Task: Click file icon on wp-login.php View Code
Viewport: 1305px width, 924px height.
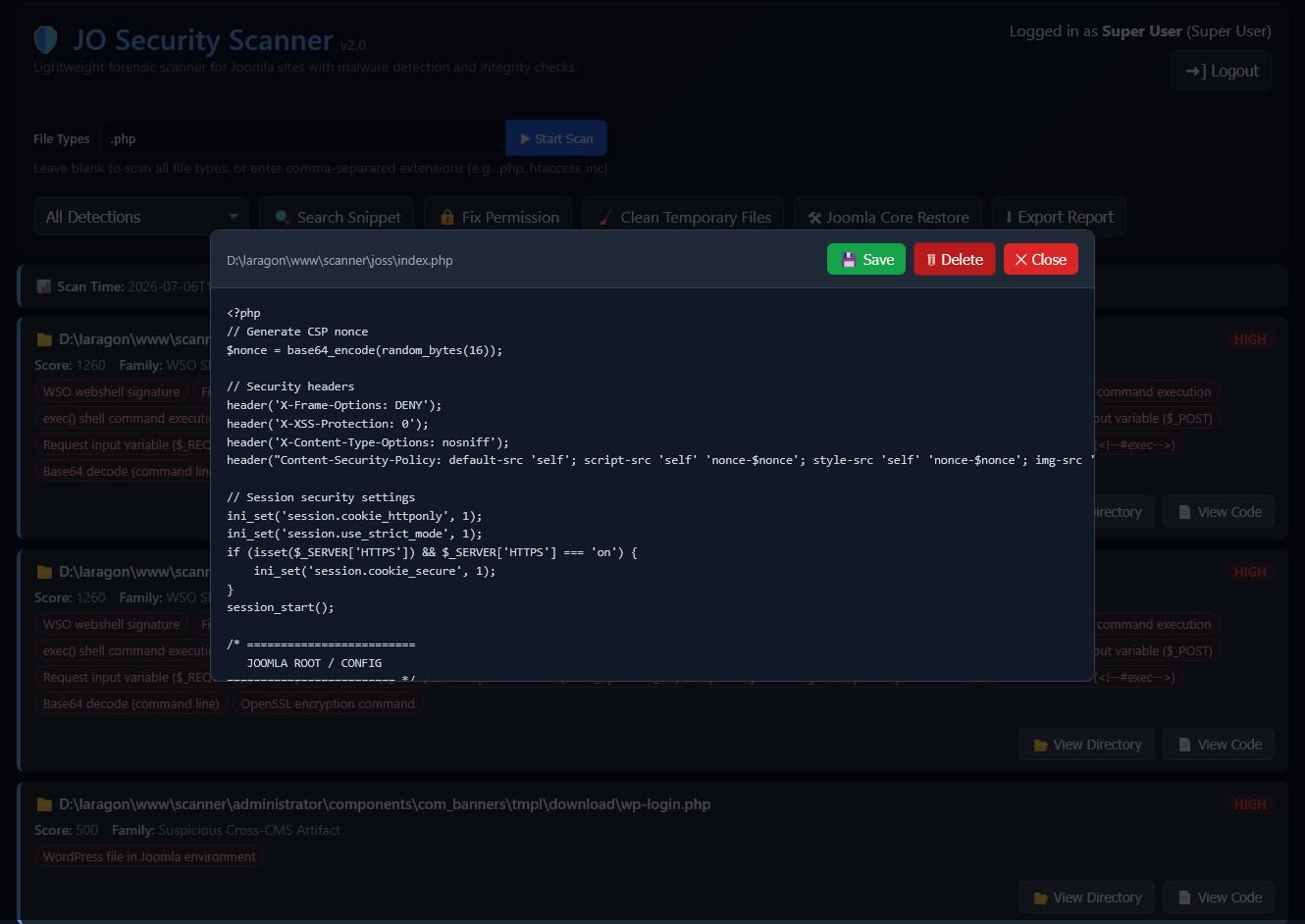Action: (x=1184, y=898)
